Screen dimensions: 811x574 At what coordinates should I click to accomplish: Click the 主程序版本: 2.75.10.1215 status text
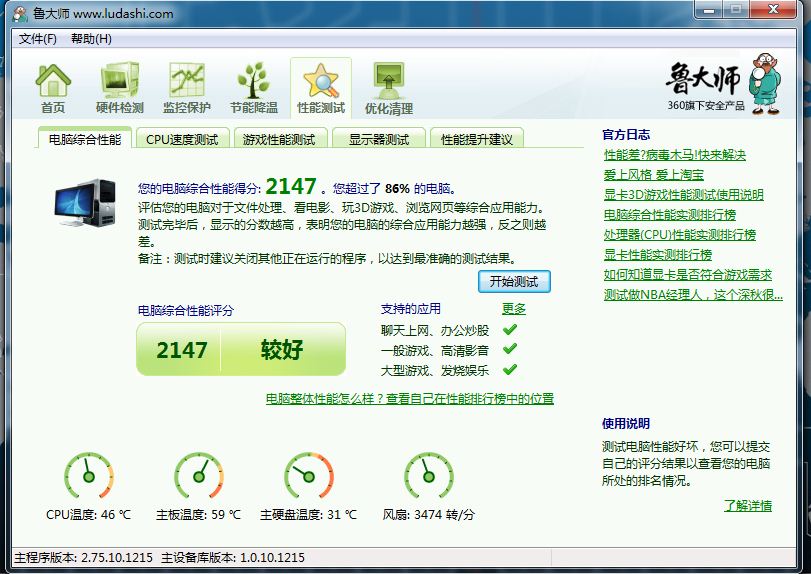(x=83, y=557)
